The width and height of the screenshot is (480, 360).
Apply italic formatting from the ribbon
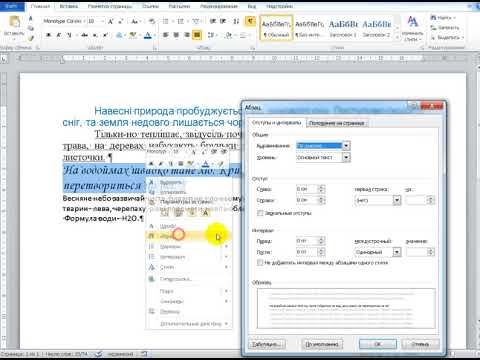59,35
